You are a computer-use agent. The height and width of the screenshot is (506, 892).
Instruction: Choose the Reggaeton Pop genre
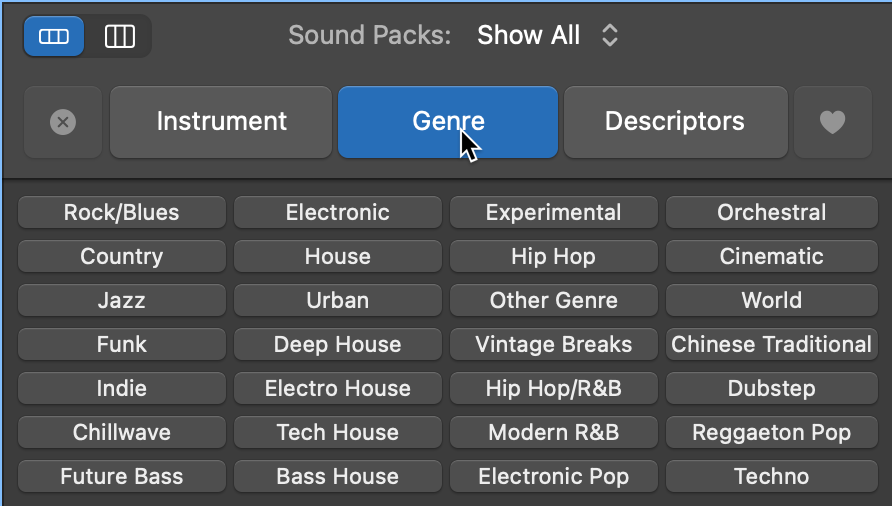click(771, 432)
